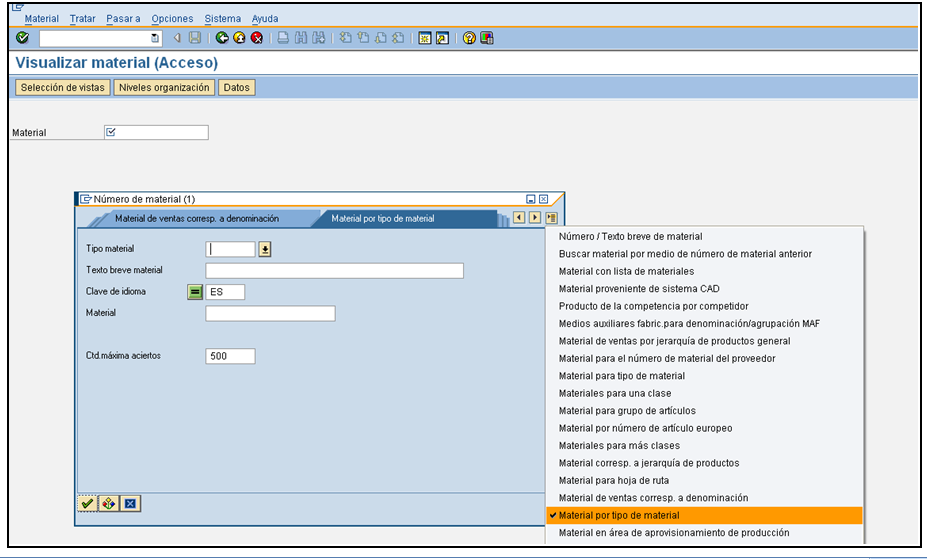Open the command field history dropdown
This screenshot has height=559, width=927.
(x=155, y=38)
